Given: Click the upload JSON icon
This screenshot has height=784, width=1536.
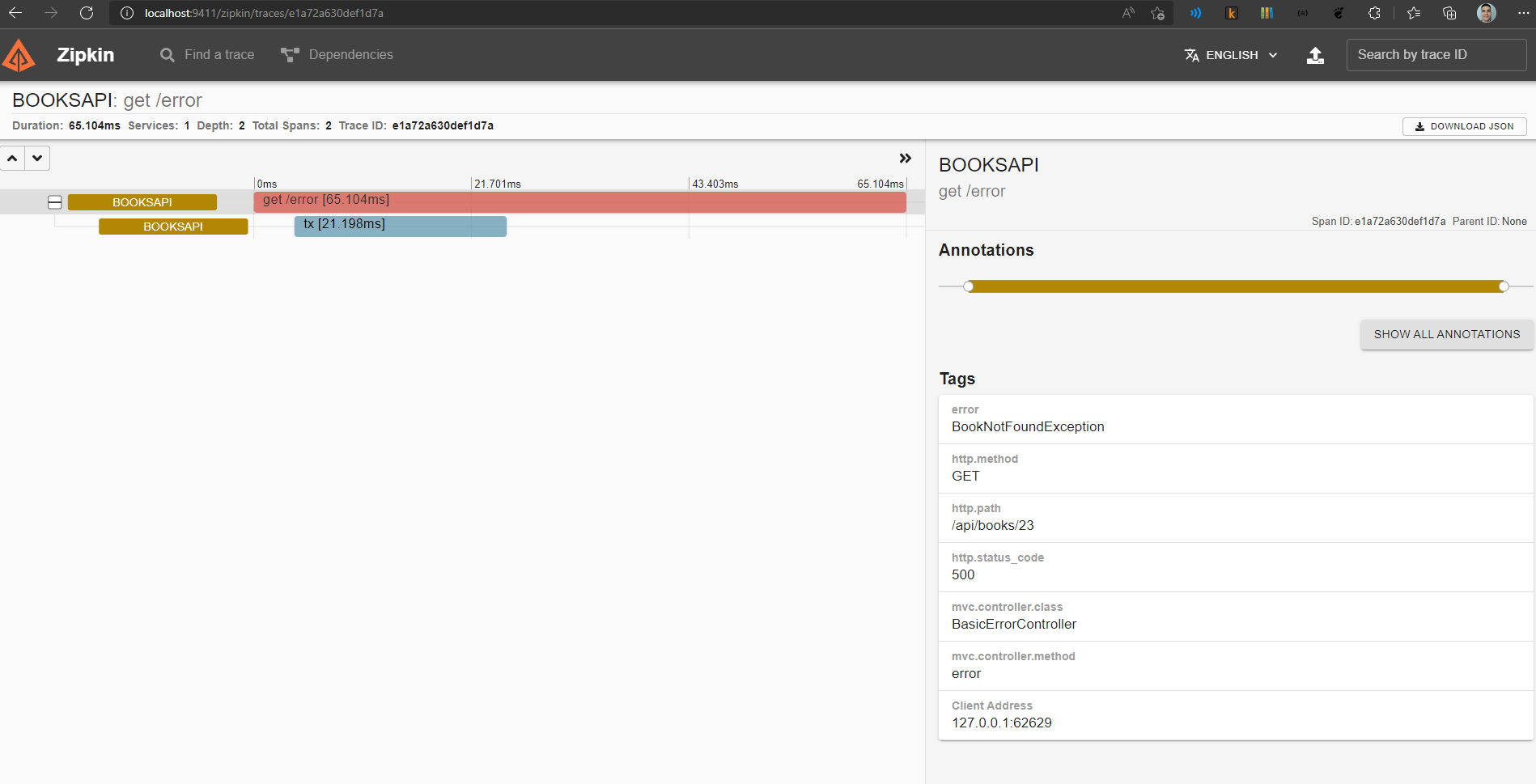Looking at the screenshot, I should (1316, 55).
